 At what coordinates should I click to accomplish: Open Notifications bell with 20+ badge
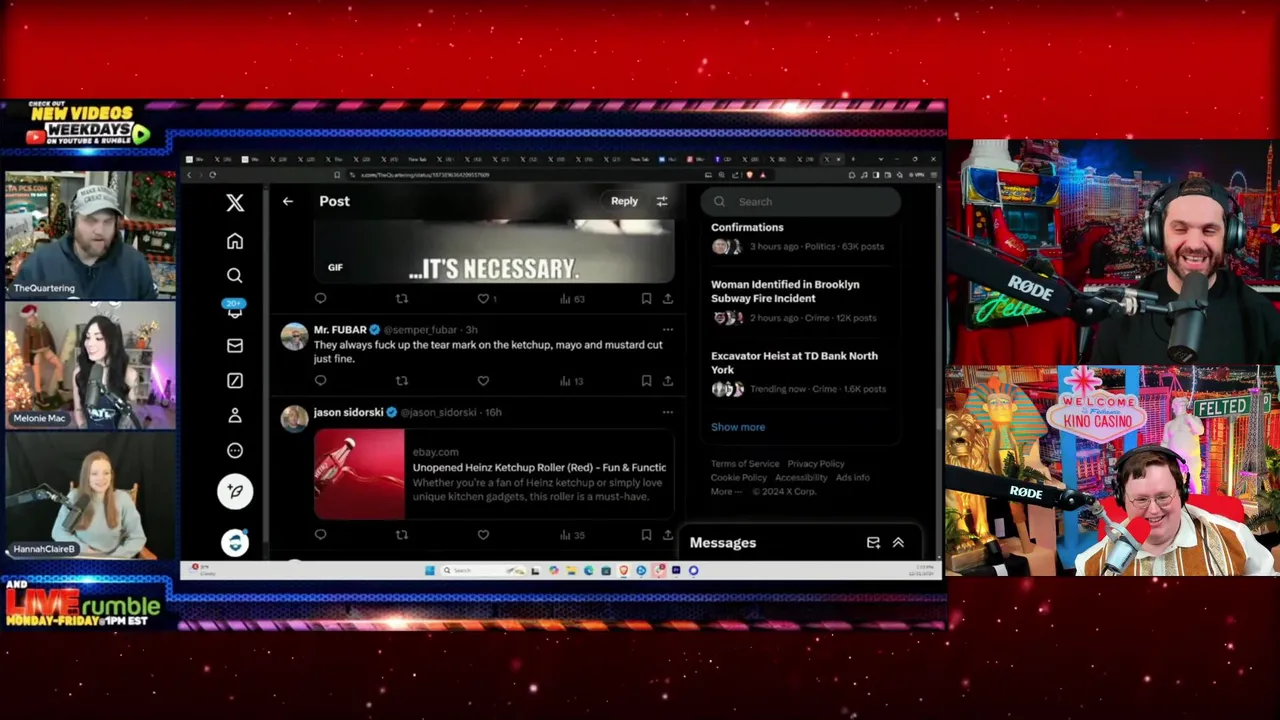[x=235, y=309]
